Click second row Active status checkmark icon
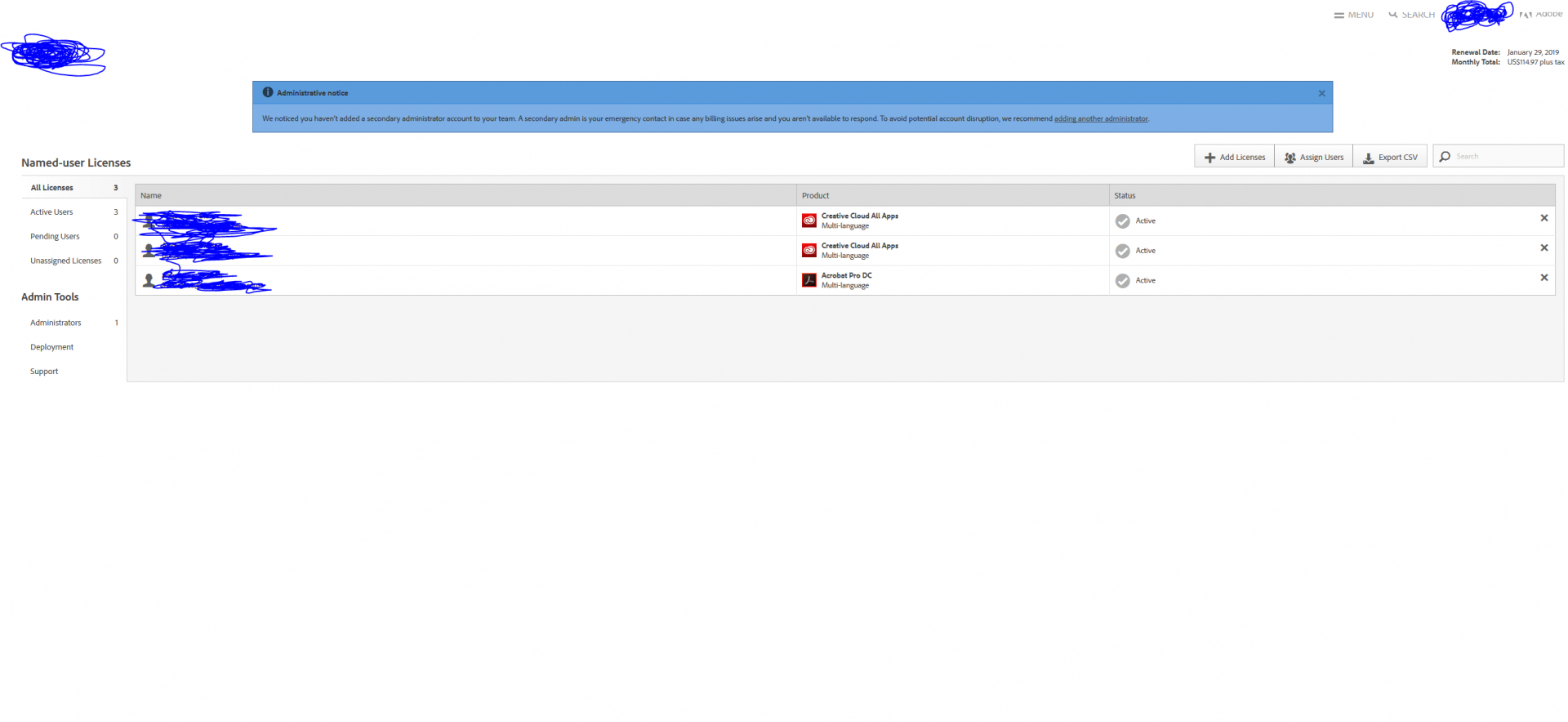Screen dimensions: 1568x722 (1123, 251)
